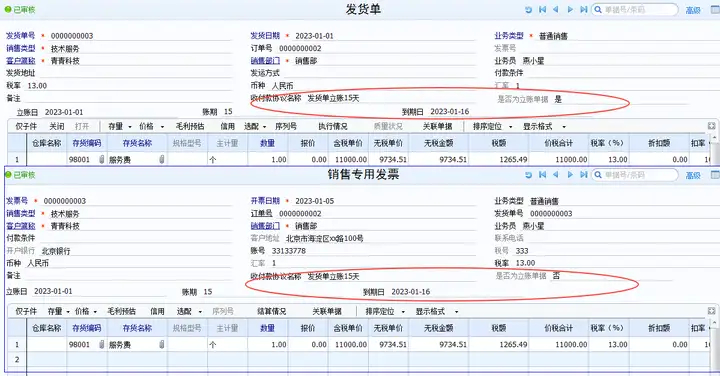Click the refresh icon in the sales invoice header
The width and height of the screenshot is (720, 376).
click(529, 175)
